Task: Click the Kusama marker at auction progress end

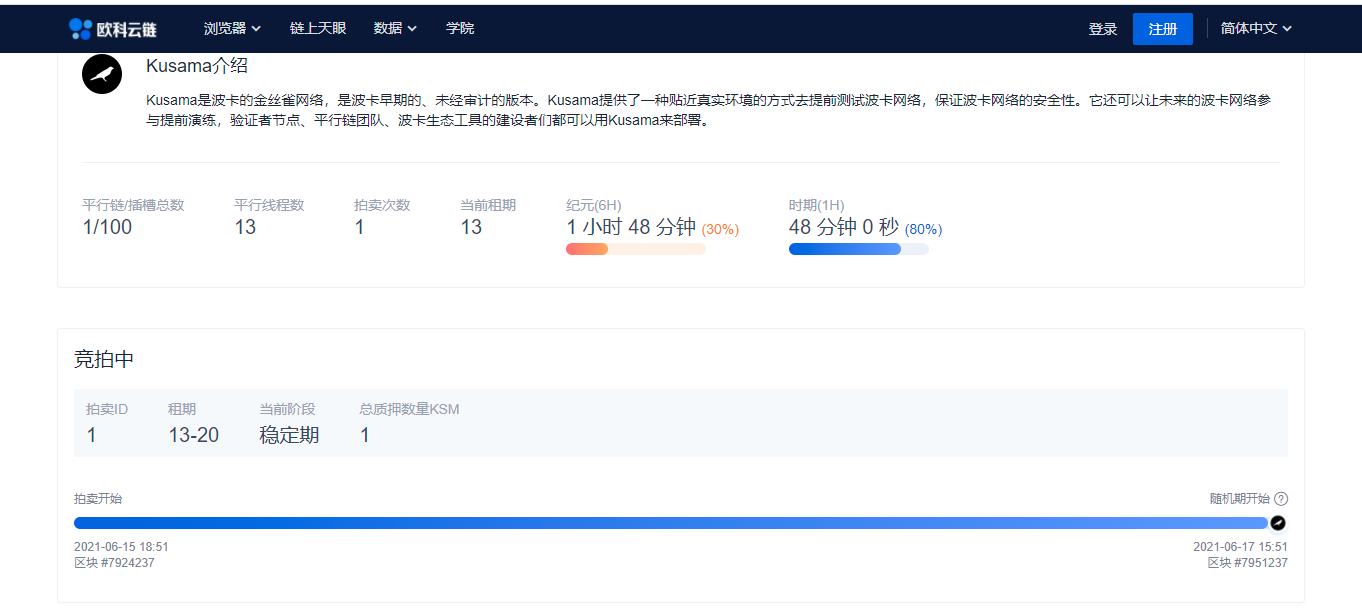Action: (x=1278, y=523)
